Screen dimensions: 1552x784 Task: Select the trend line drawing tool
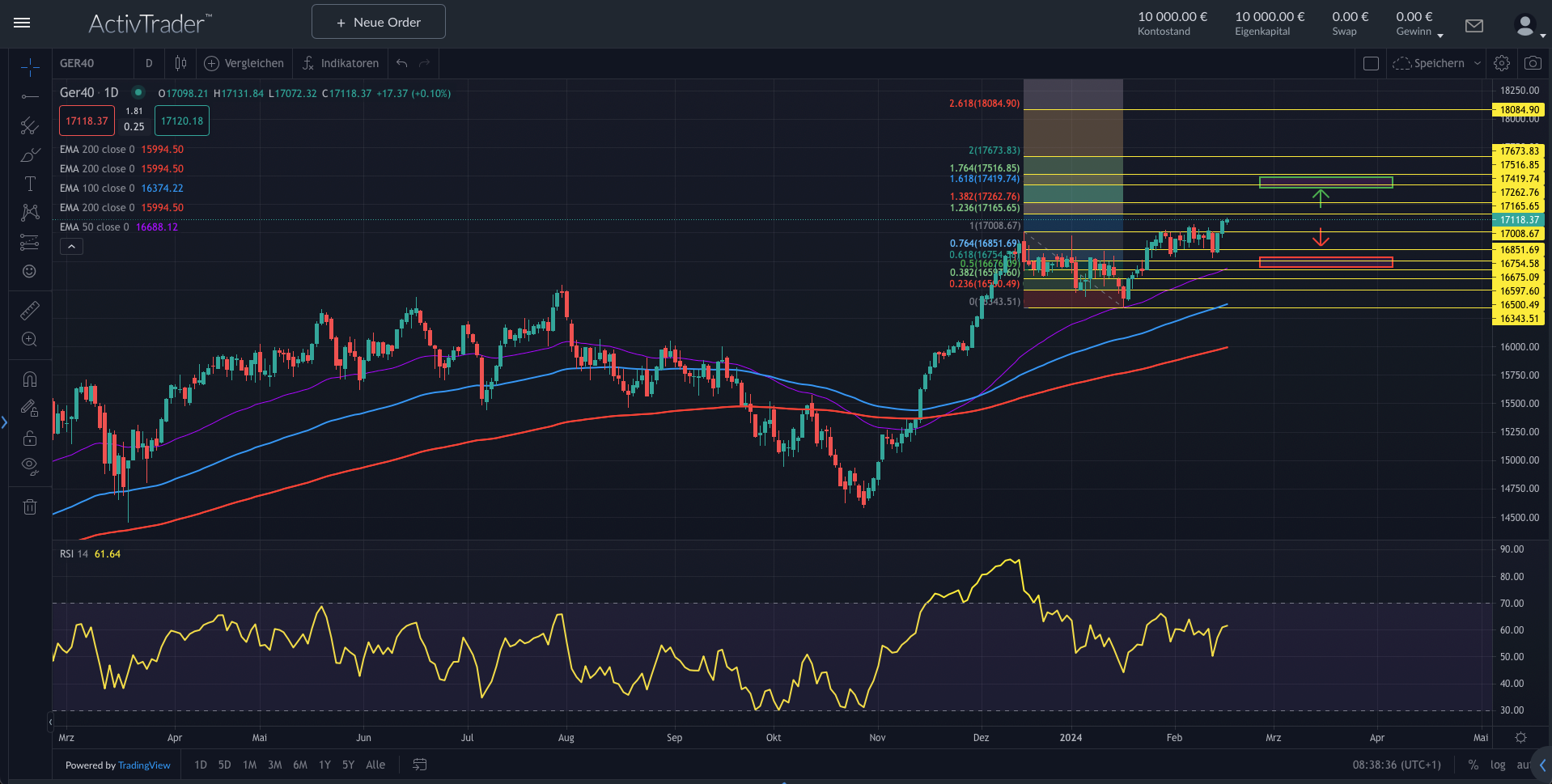click(29, 97)
